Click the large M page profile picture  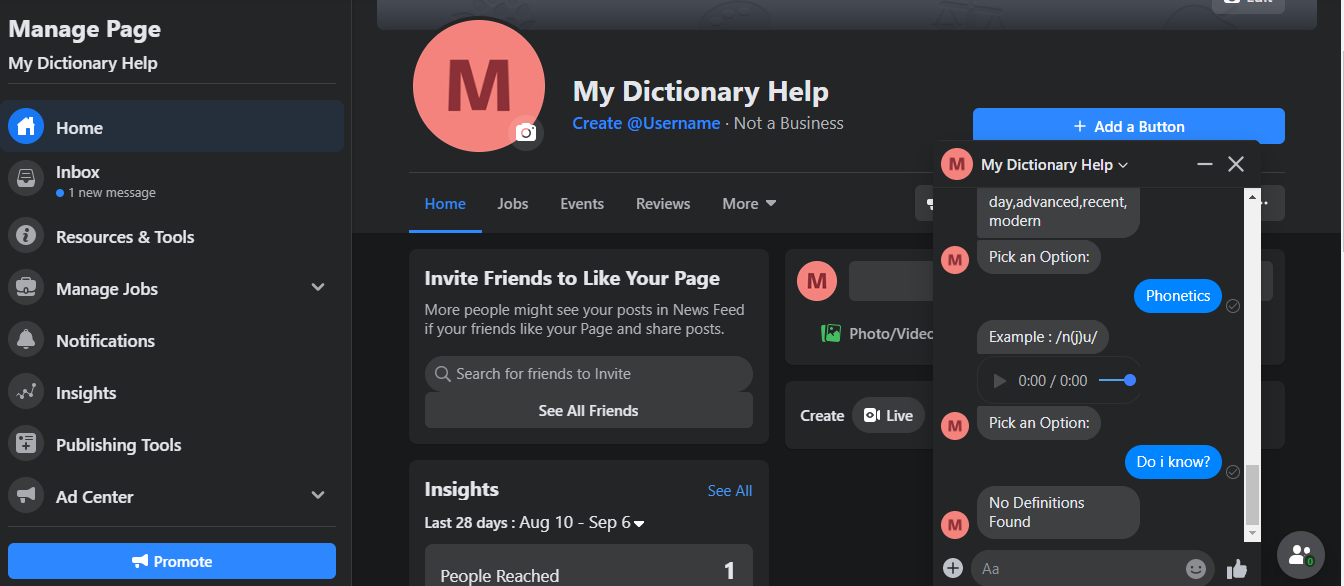(x=479, y=85)
